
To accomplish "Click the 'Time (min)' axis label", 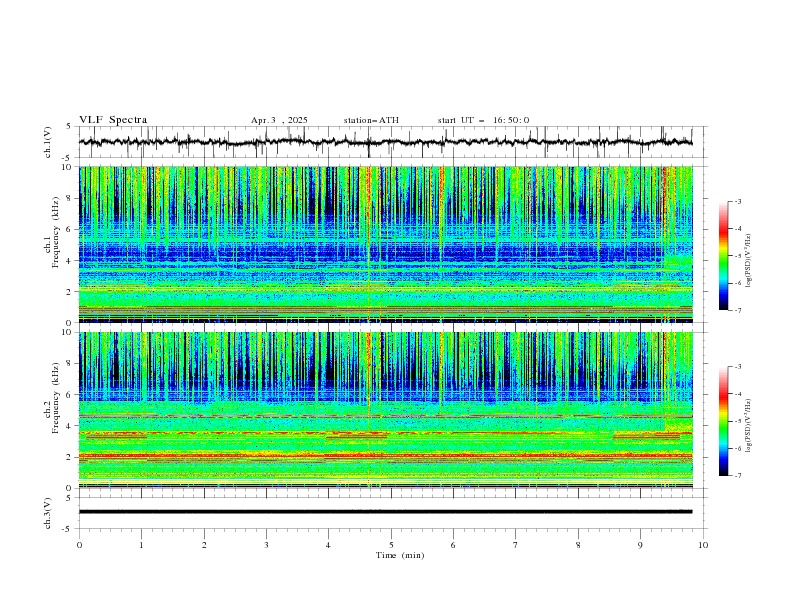I will [400, 555].
